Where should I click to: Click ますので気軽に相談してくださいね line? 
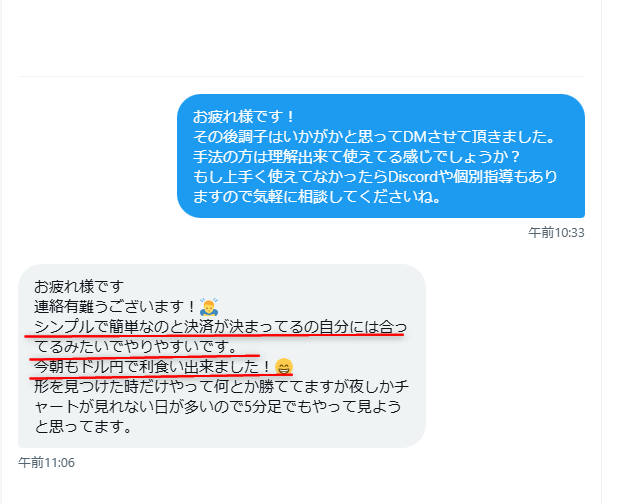click(317, 196)
